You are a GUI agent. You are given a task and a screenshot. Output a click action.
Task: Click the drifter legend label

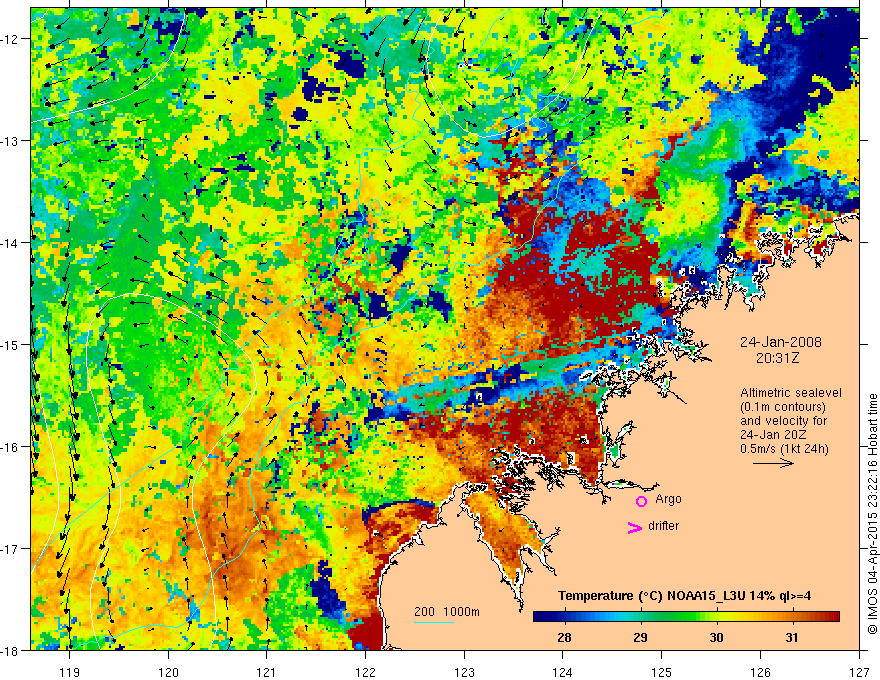point(663,526)
